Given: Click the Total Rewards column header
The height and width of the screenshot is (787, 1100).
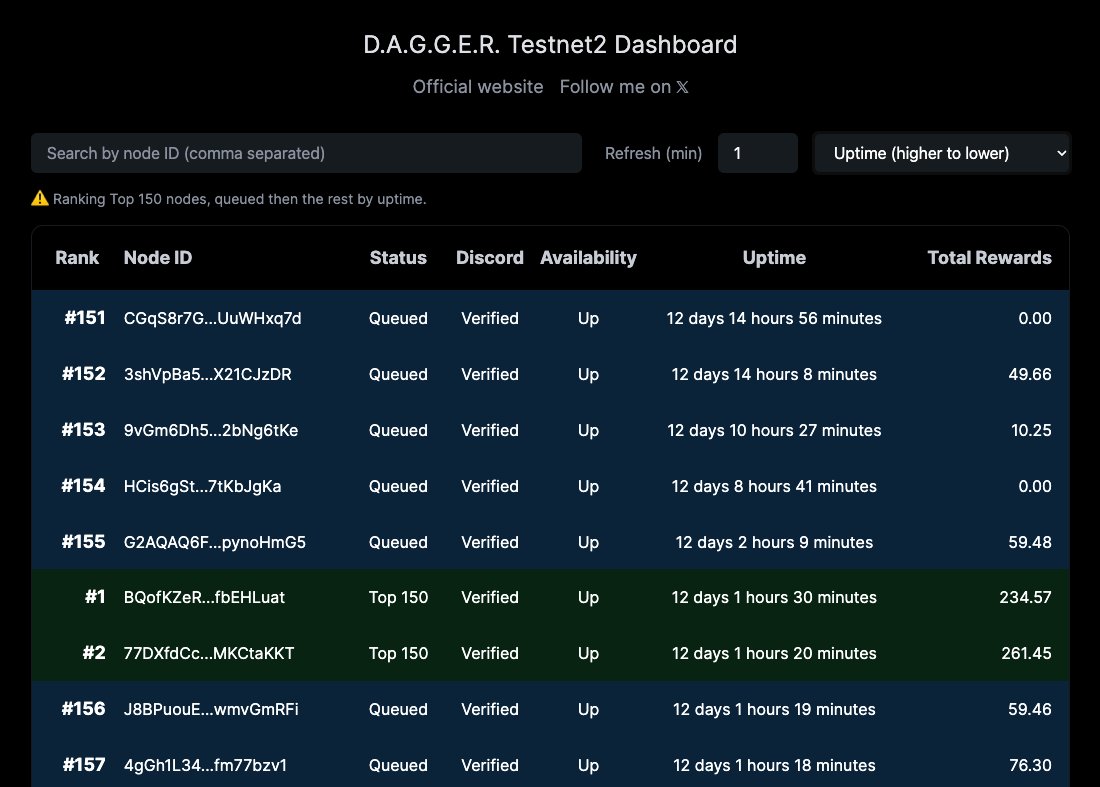Looking at the screenshot, I should coord(989,257).
